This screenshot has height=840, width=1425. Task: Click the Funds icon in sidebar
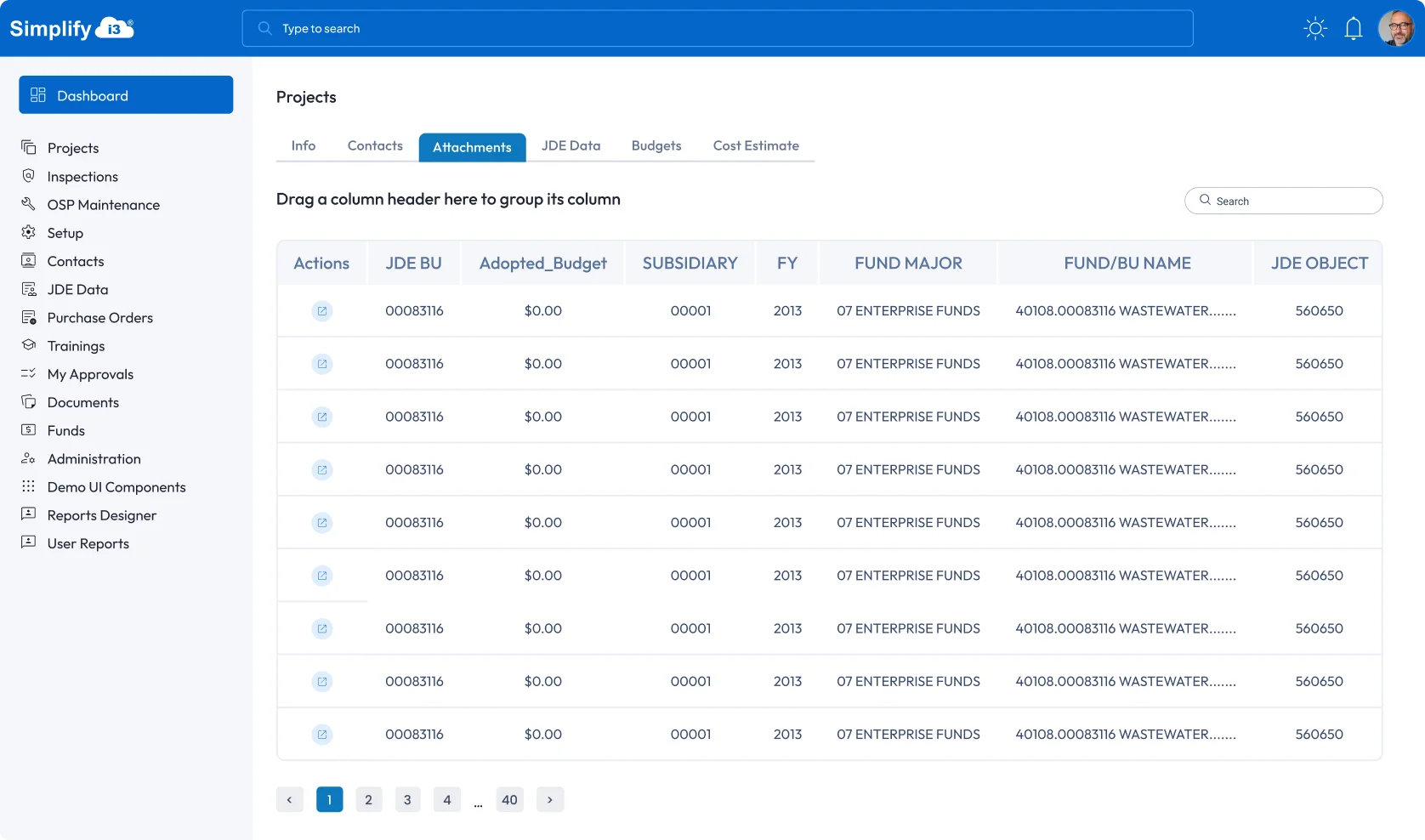(x=29, y=430)
